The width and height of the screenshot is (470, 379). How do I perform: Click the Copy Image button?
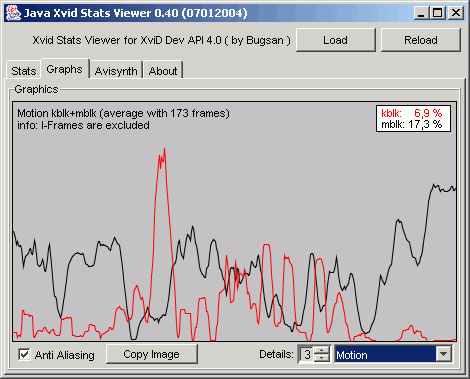click(x=151, y=354)
